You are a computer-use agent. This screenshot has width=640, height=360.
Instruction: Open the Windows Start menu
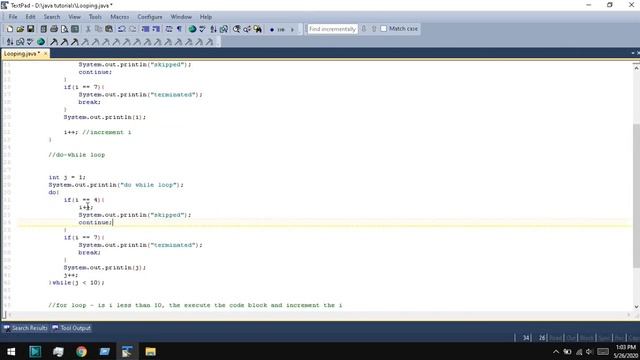pyautogui.click(x=11, y=351)
